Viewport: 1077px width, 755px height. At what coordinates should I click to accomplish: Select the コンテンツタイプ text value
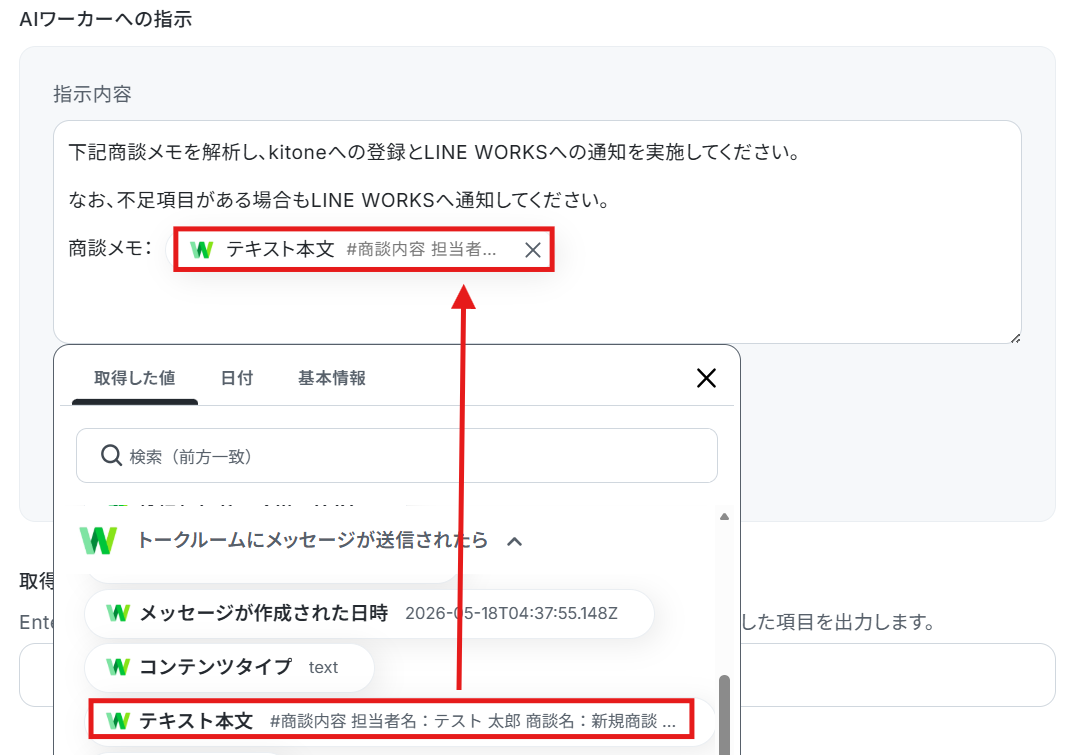[229, 668]
